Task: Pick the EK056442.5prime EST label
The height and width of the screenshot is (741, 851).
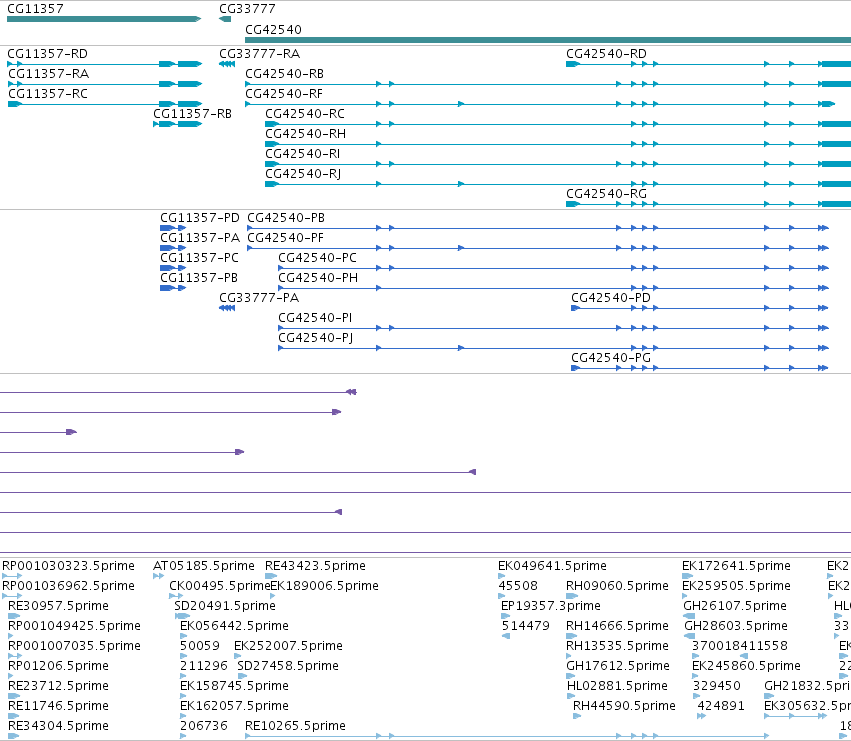Action: 234,626
